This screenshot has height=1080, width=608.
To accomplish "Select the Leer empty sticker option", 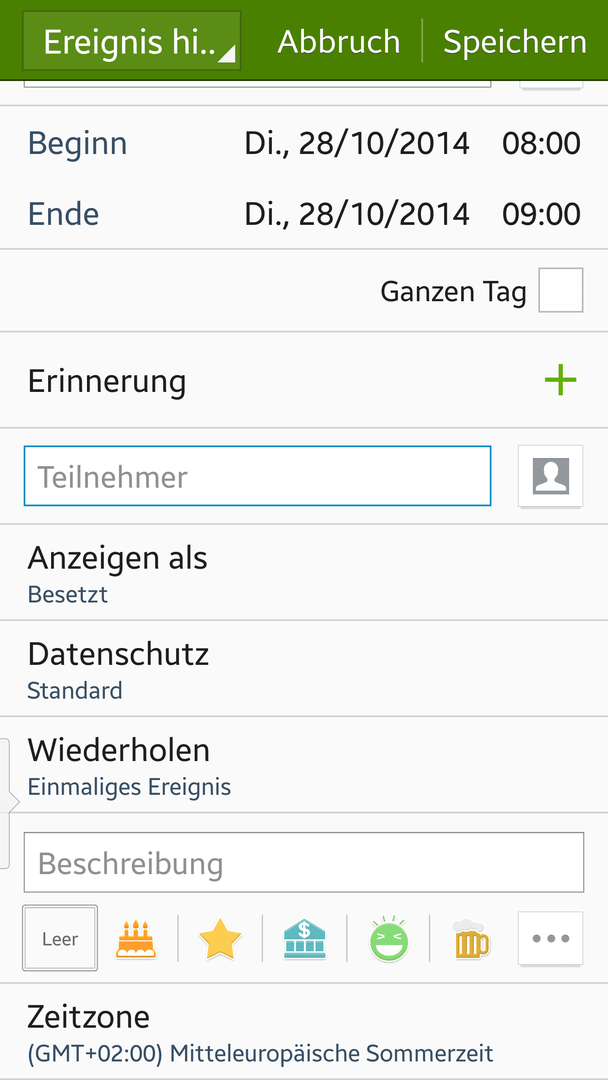I will pos(60,938).
